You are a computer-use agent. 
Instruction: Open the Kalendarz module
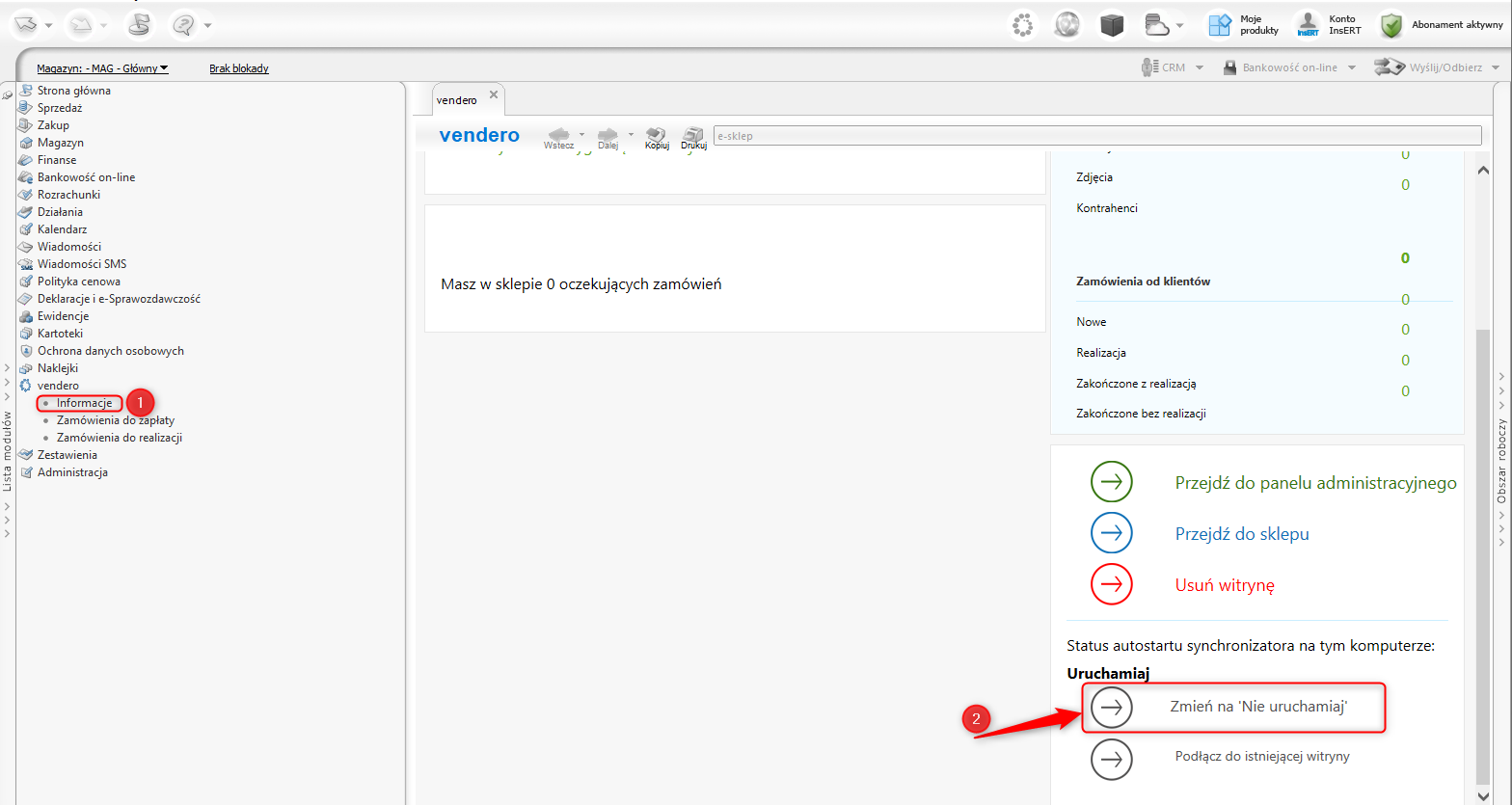click(62, 229)
